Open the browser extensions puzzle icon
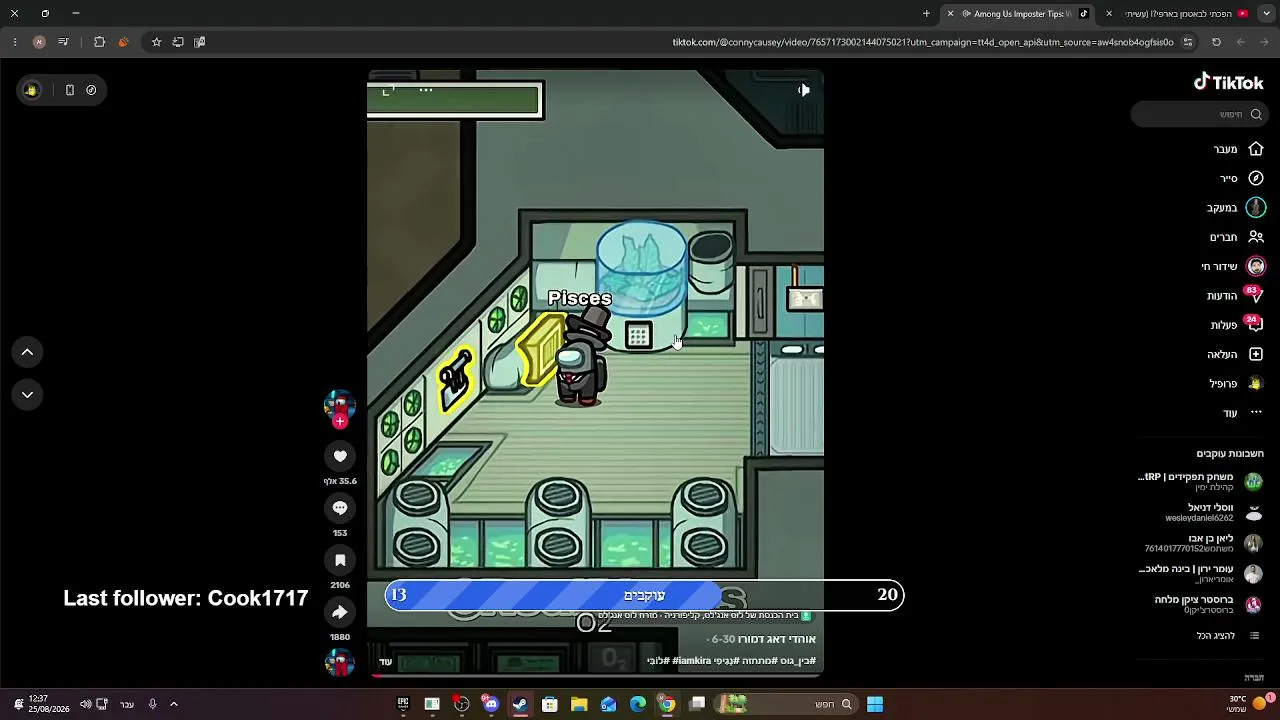Viewport: 1280px width, 720px height. (99, 42)
